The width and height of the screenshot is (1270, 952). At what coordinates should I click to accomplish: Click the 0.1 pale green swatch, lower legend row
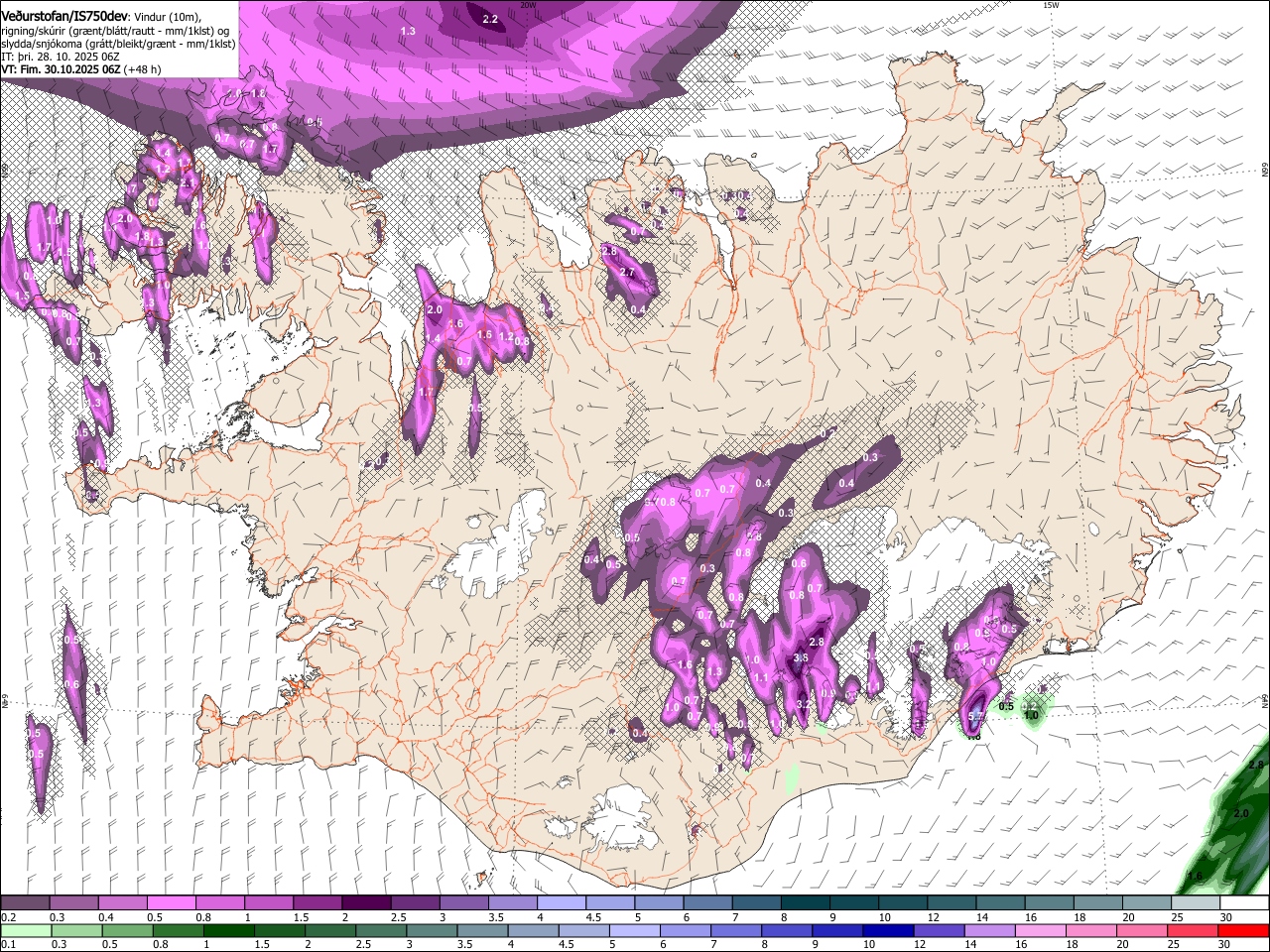click(x=25, y=931)
